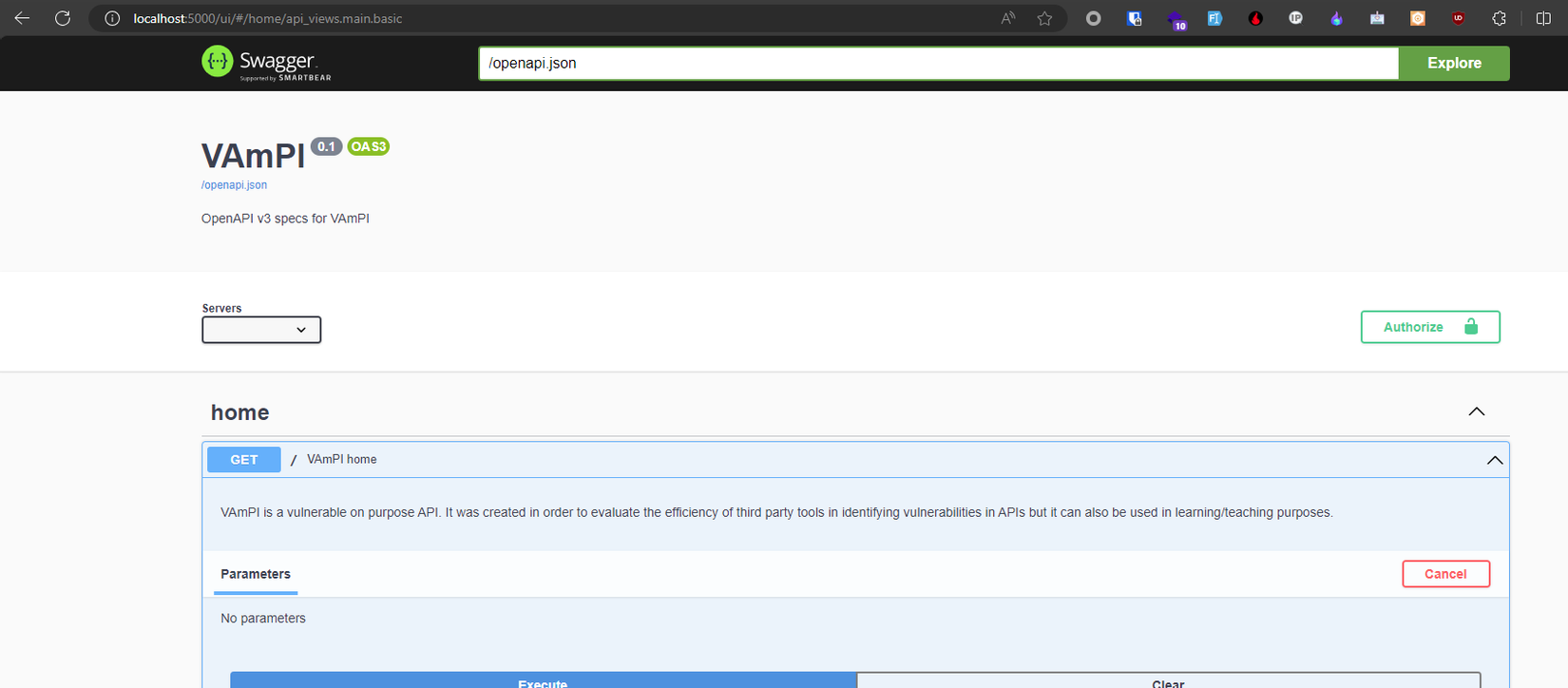
Task: Open the Servers dropdown
Action: click(x=261, y=330)
